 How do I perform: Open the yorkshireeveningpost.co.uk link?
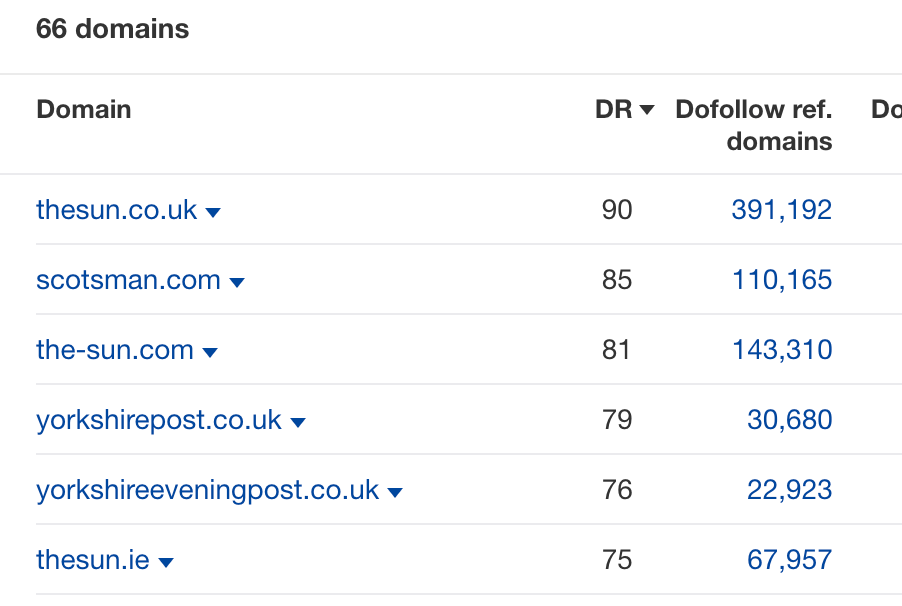[206, 490]
